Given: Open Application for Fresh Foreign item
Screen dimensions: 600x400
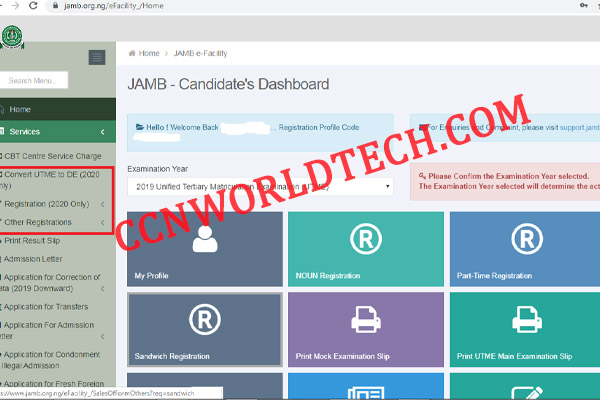Looking at the screenshot, I should 54,383.
